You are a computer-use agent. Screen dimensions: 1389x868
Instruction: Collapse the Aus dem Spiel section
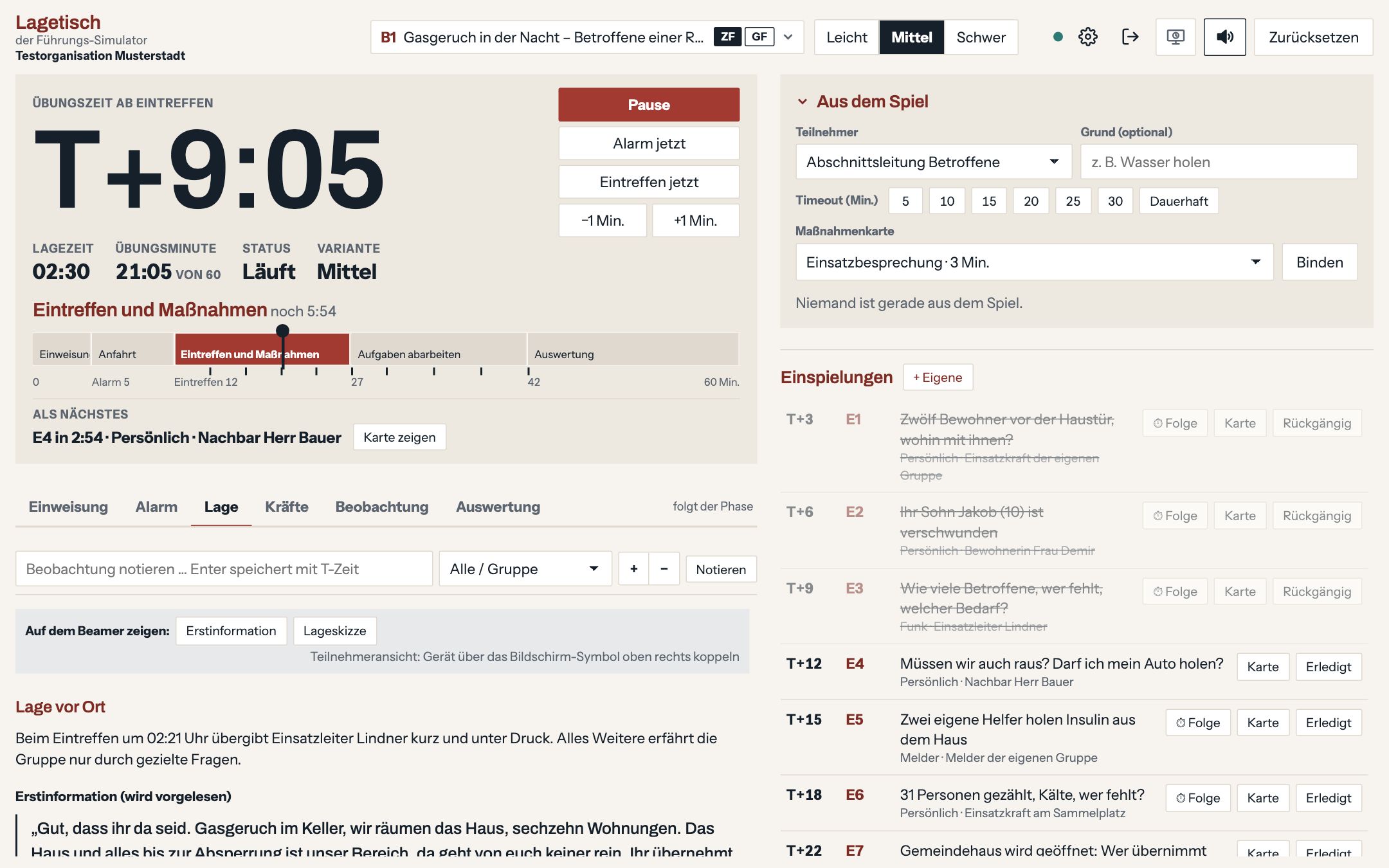(x=802, y=102)
